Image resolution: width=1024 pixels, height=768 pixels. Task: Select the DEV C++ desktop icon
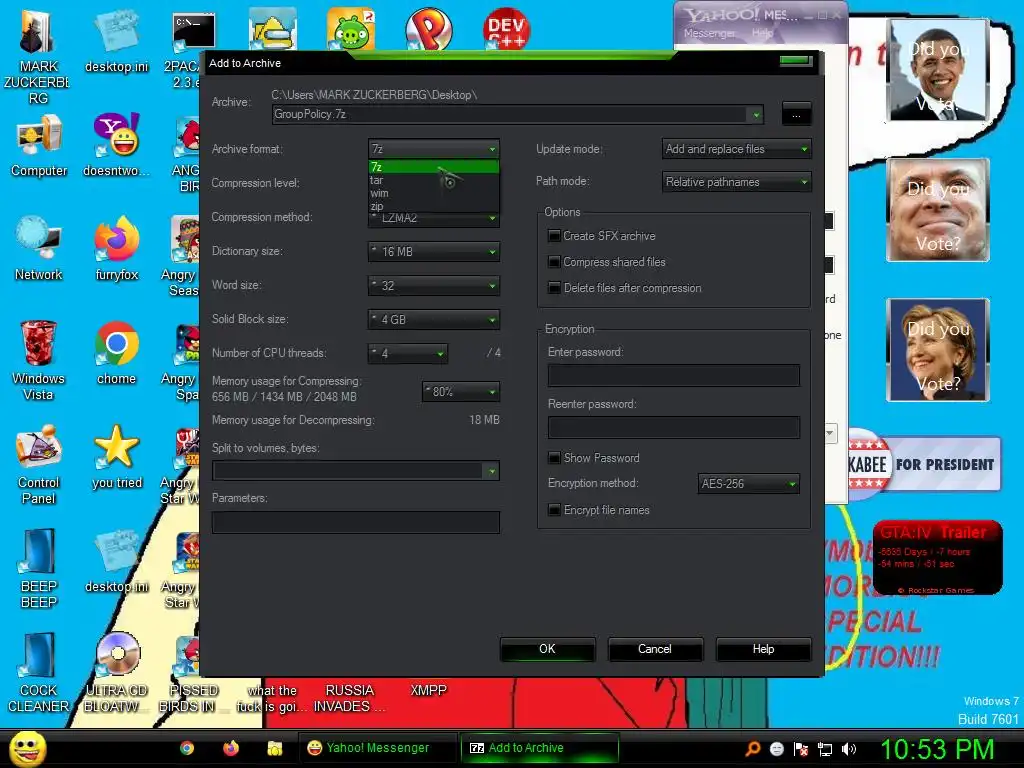click(x=506, y=28)
